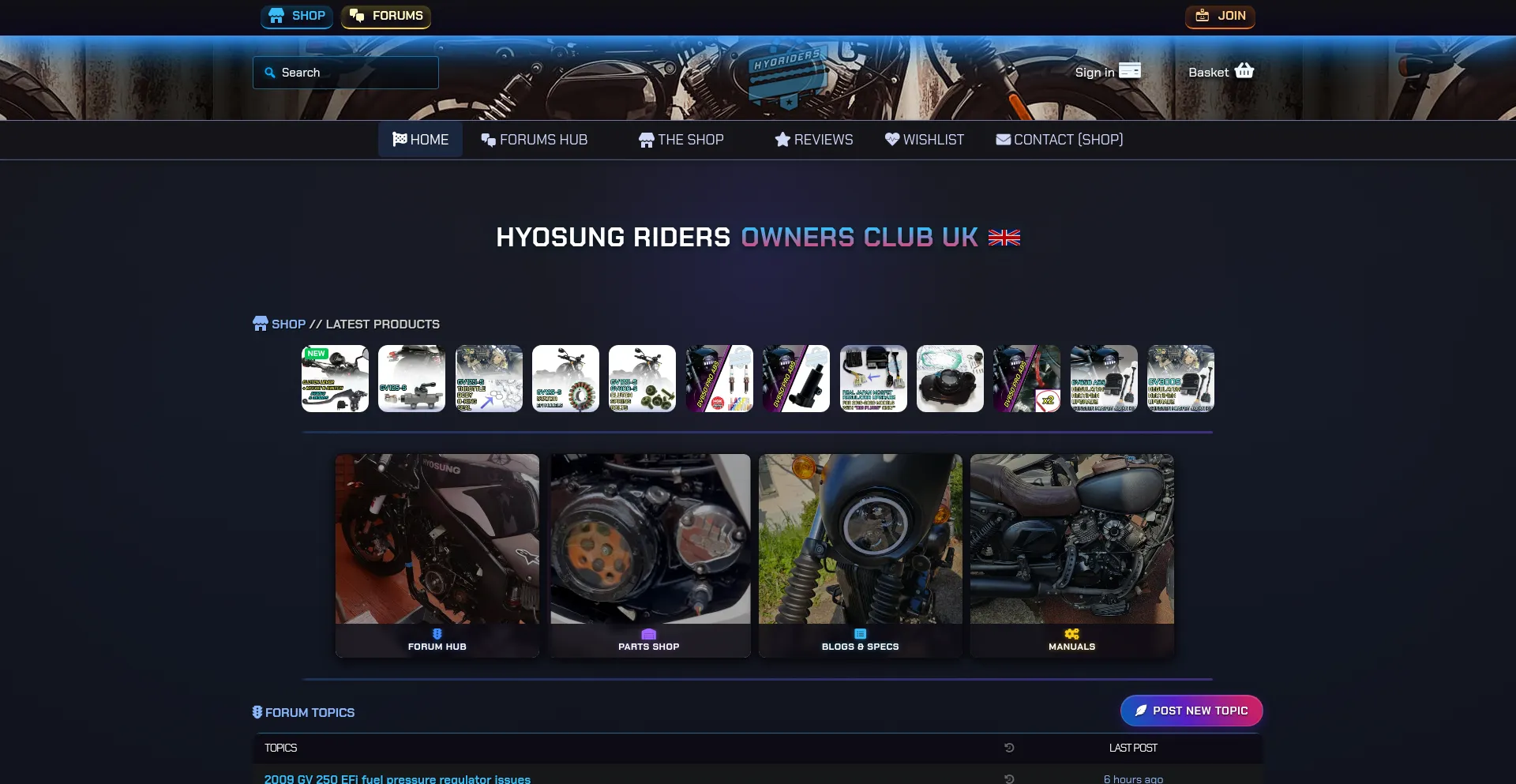Open the GV125-S throttle body O-ring seal thumbnail

pyautogui.click(x=489, y=378)
